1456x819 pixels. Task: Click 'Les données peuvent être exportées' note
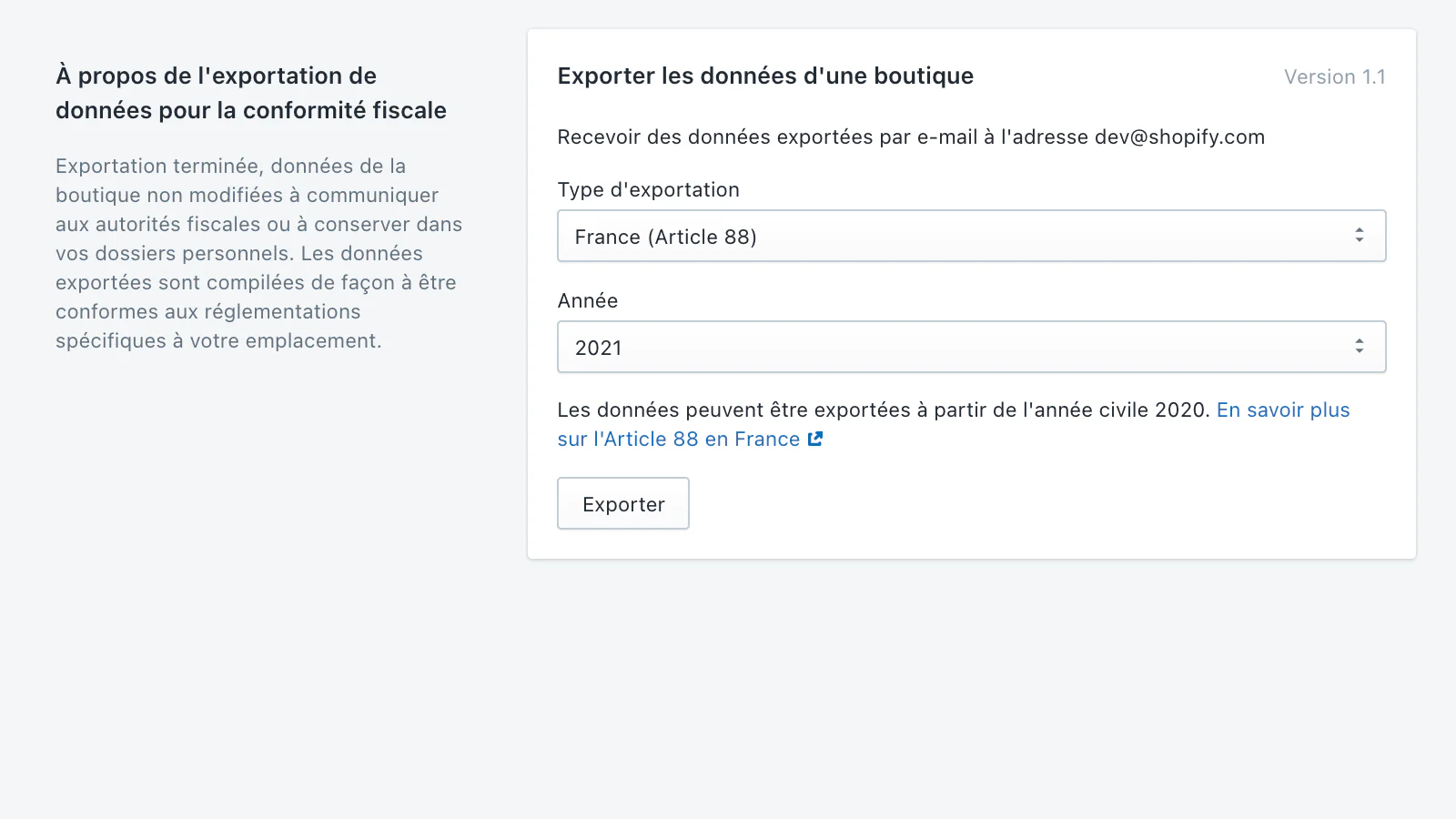pos(884,409)
